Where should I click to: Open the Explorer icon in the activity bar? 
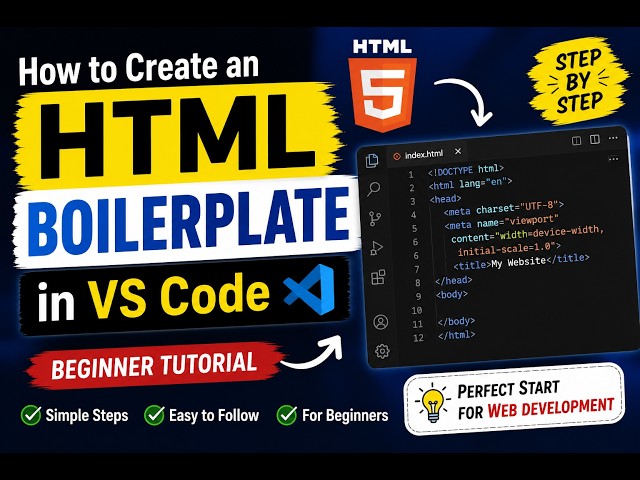click(x=372, y=160)
